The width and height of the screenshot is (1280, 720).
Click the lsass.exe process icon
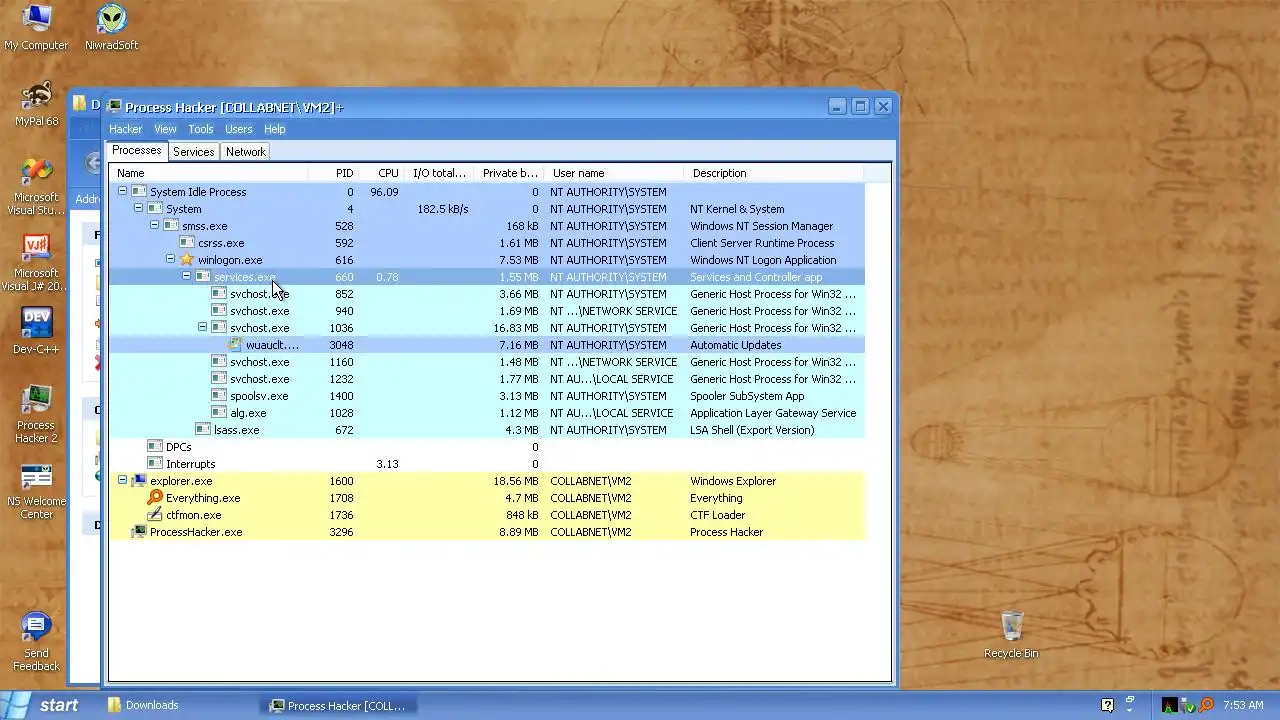tap(203, 430)
